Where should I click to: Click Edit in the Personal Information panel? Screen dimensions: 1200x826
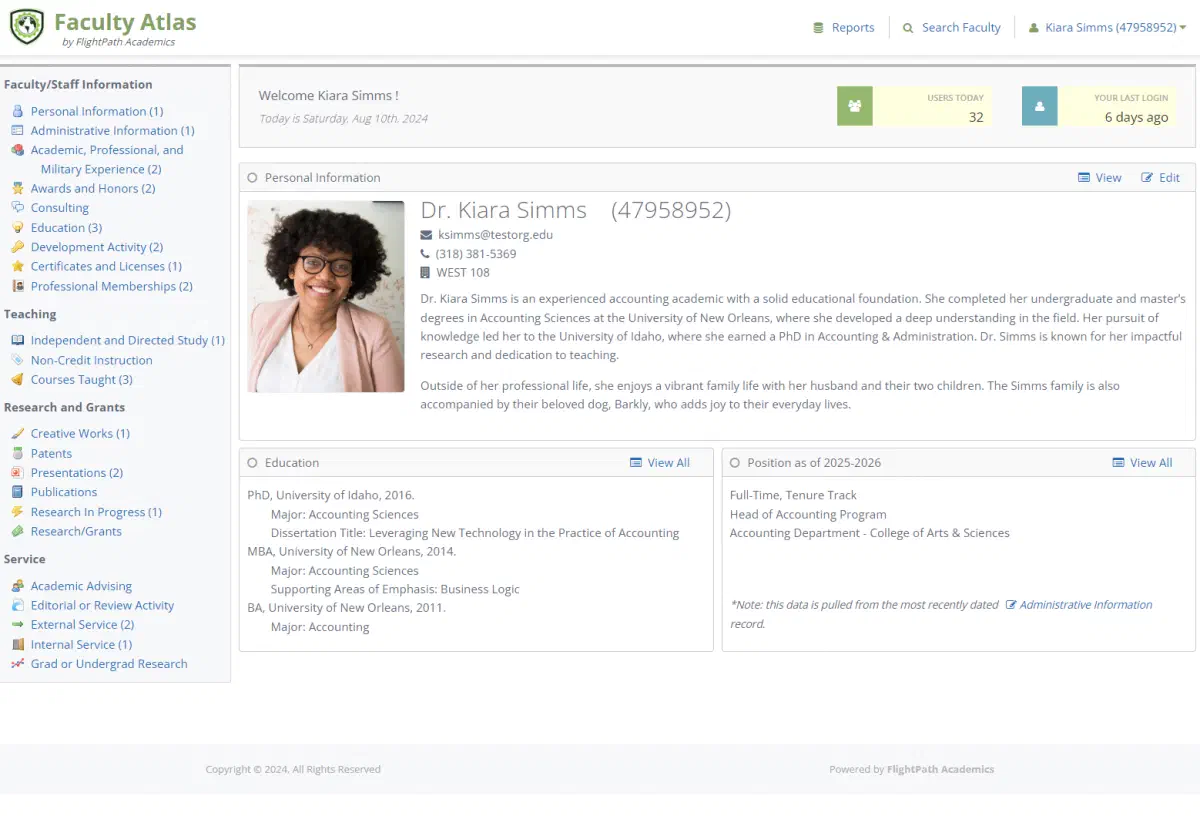pos(1161,177)
